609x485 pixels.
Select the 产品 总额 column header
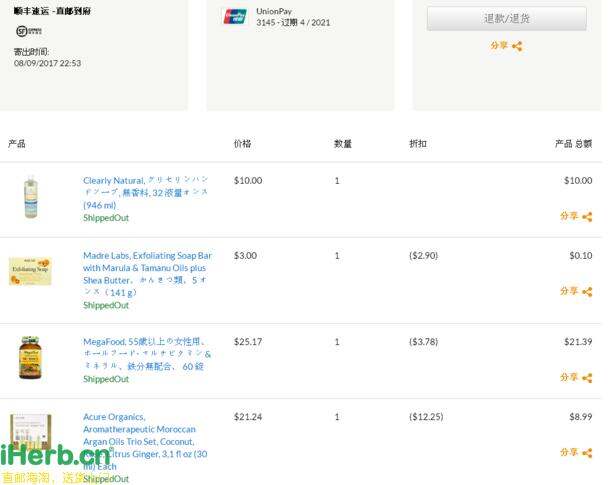573,144
